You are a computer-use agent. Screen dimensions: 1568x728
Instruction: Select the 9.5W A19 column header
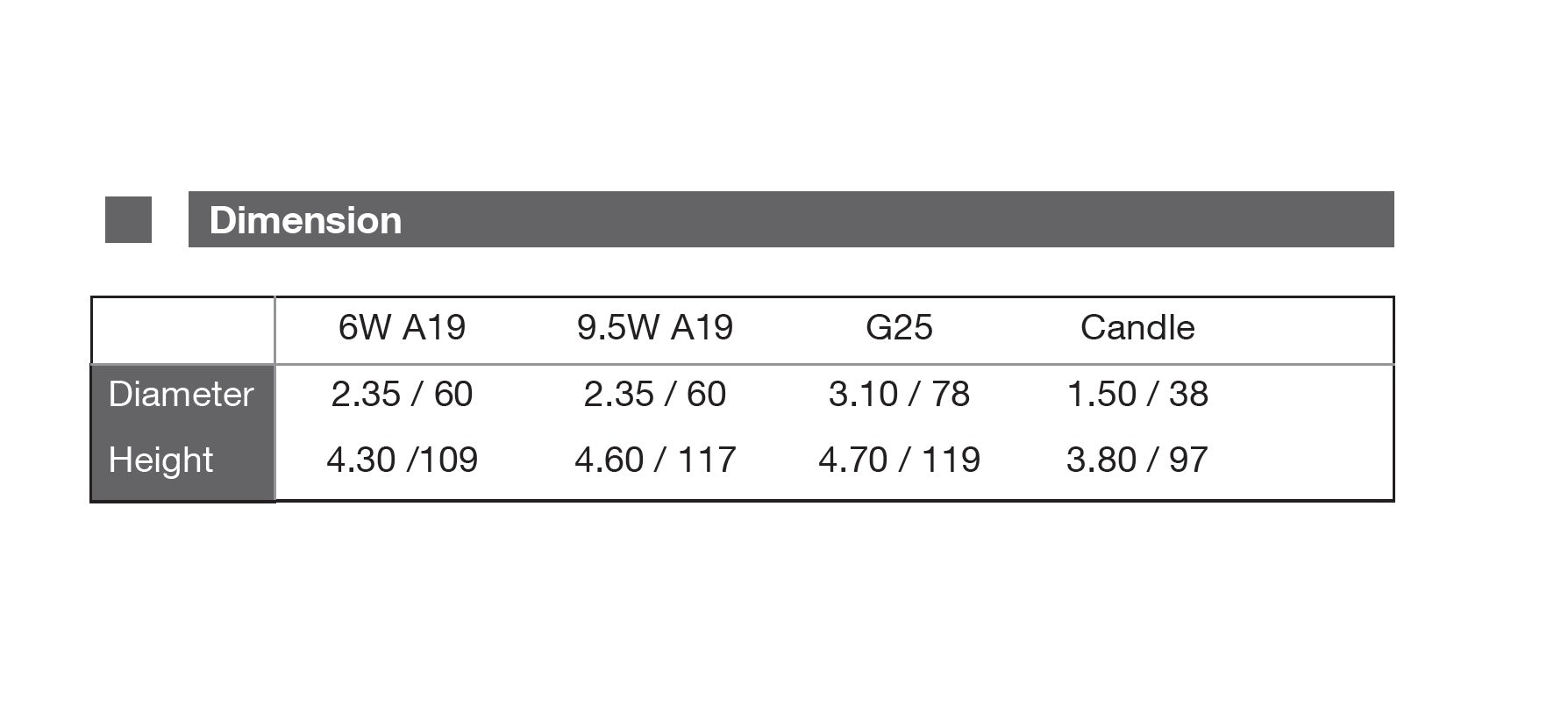654,328
